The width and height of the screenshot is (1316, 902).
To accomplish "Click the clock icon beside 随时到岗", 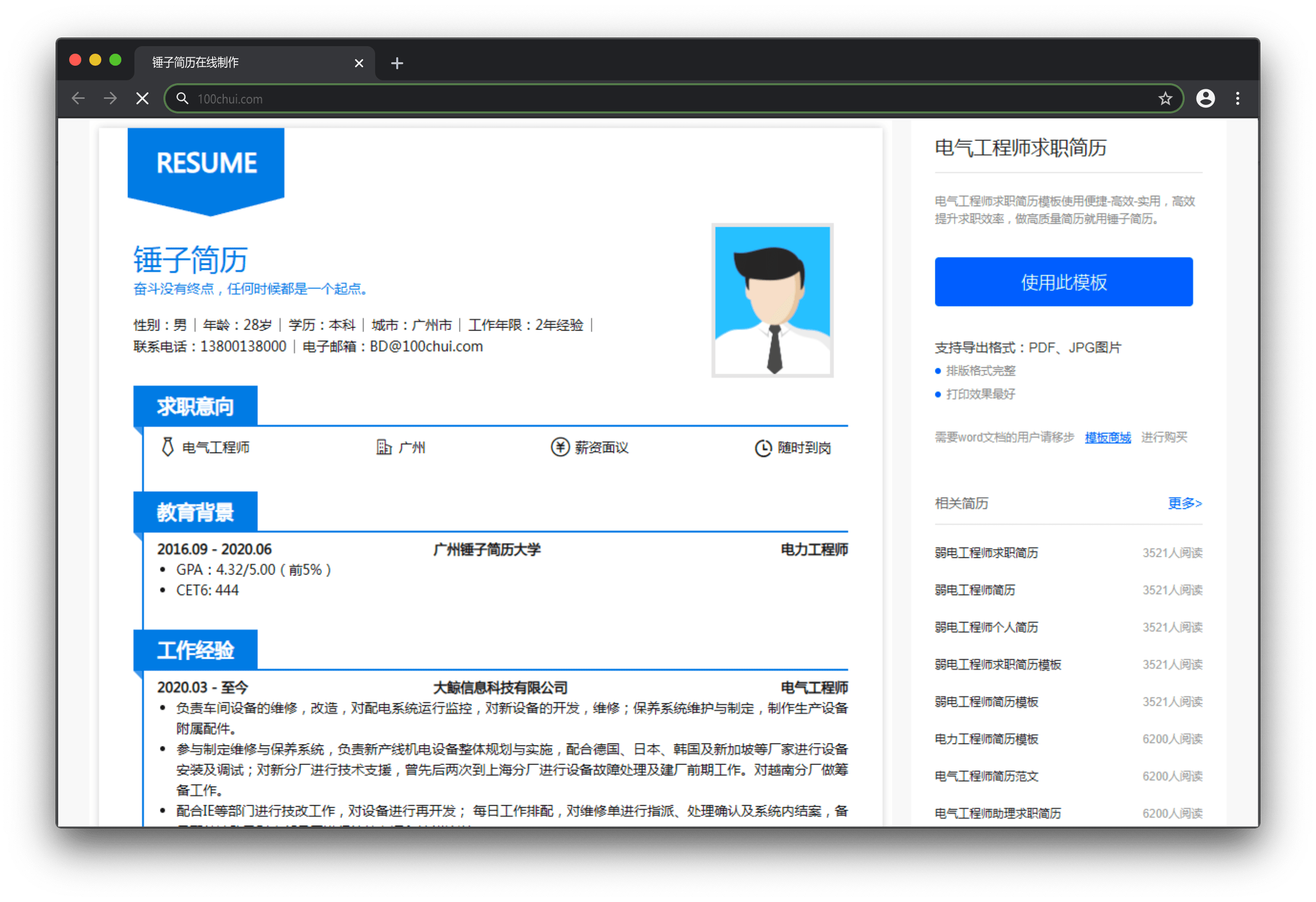I will 763,447.
